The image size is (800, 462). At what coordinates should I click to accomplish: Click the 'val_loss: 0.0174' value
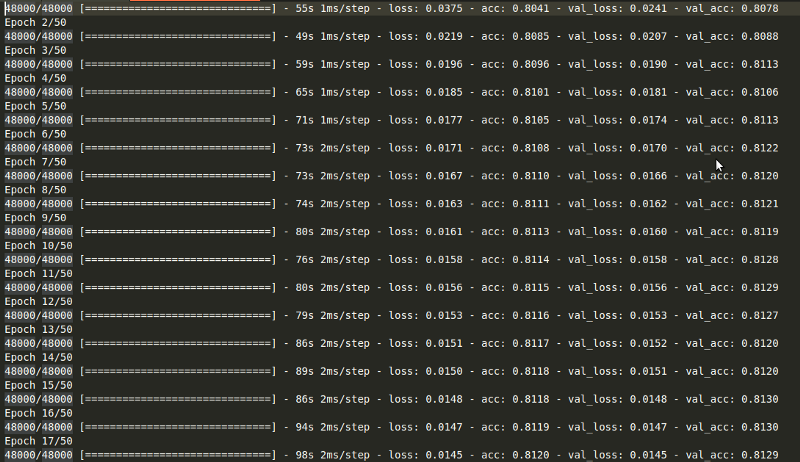[x=617, y=120]
